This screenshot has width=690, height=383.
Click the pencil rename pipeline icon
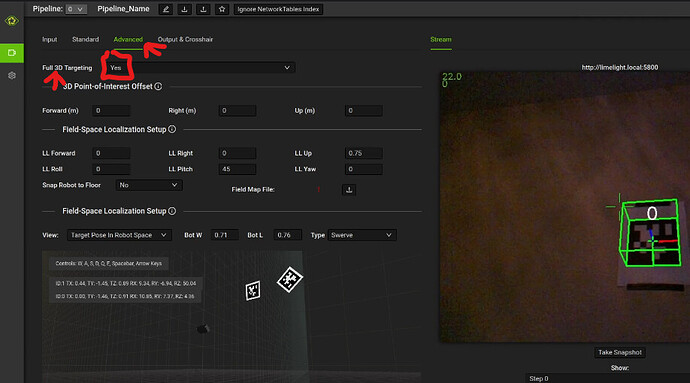coord(165,9)
